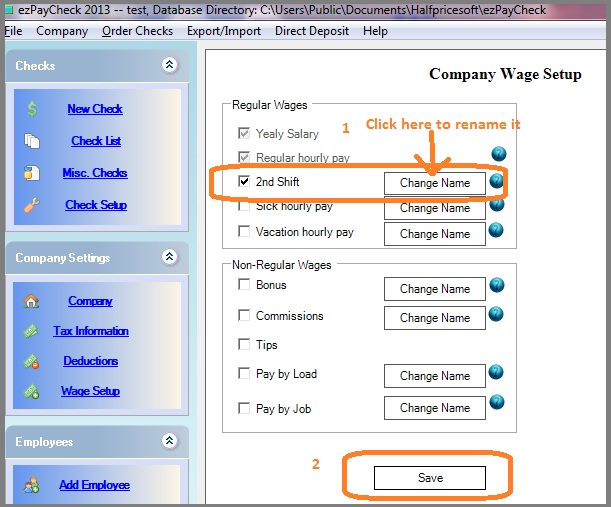
Task: Uncheck the 2nd Shift checkbox
Action: (244, 181)
